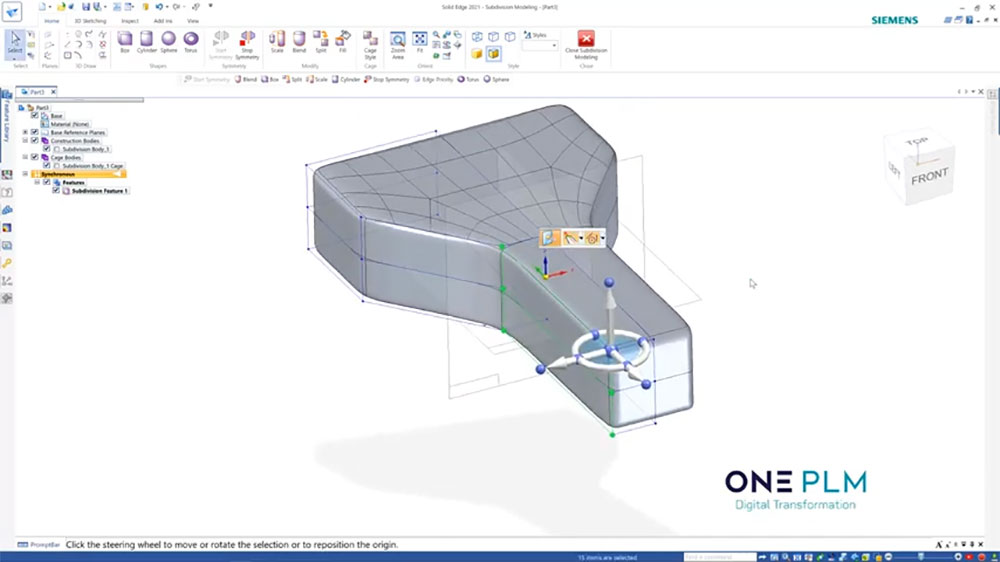Switch to the View ribbon tab
The width and height of the screenshot is (1000, 562).
pos(193,21)
